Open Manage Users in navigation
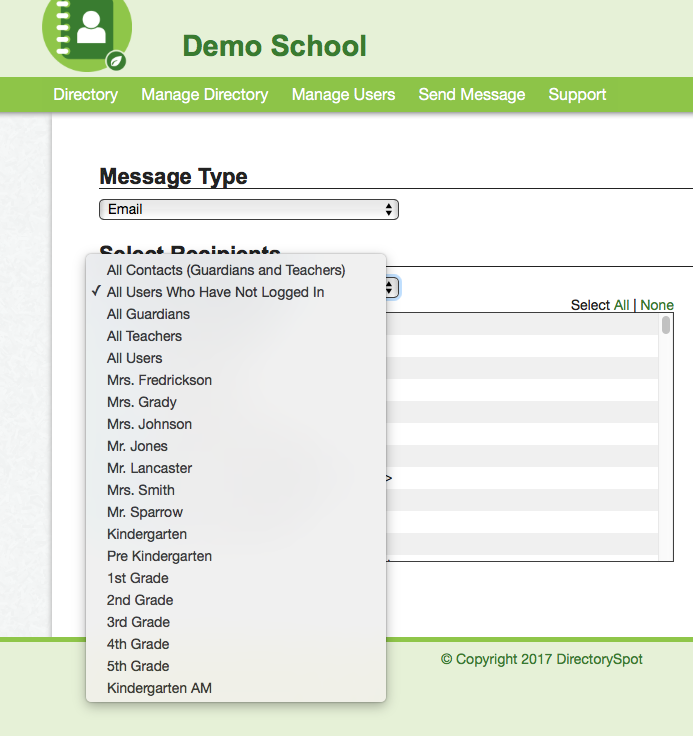Viewport: 693px width, 736px height. [x=343, y=94]
